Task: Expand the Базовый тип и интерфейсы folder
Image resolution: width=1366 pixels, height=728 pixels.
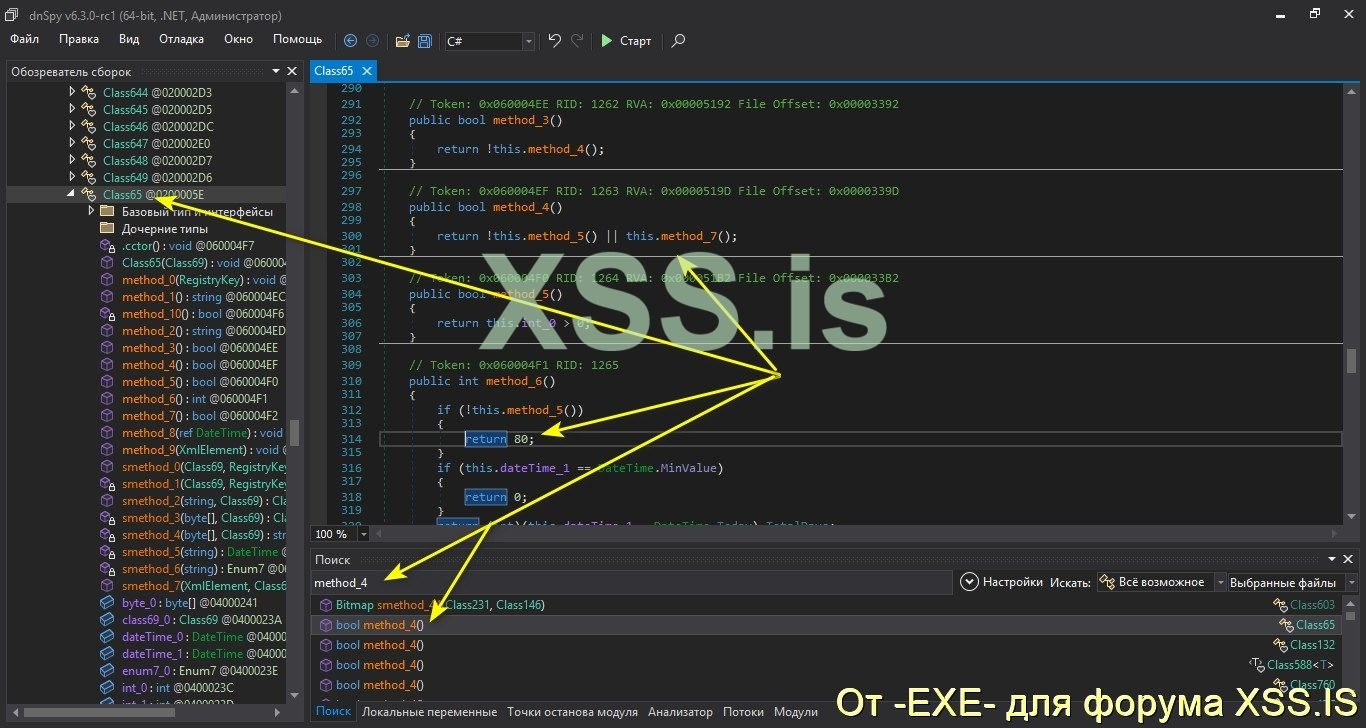Action: pos(91,211)
